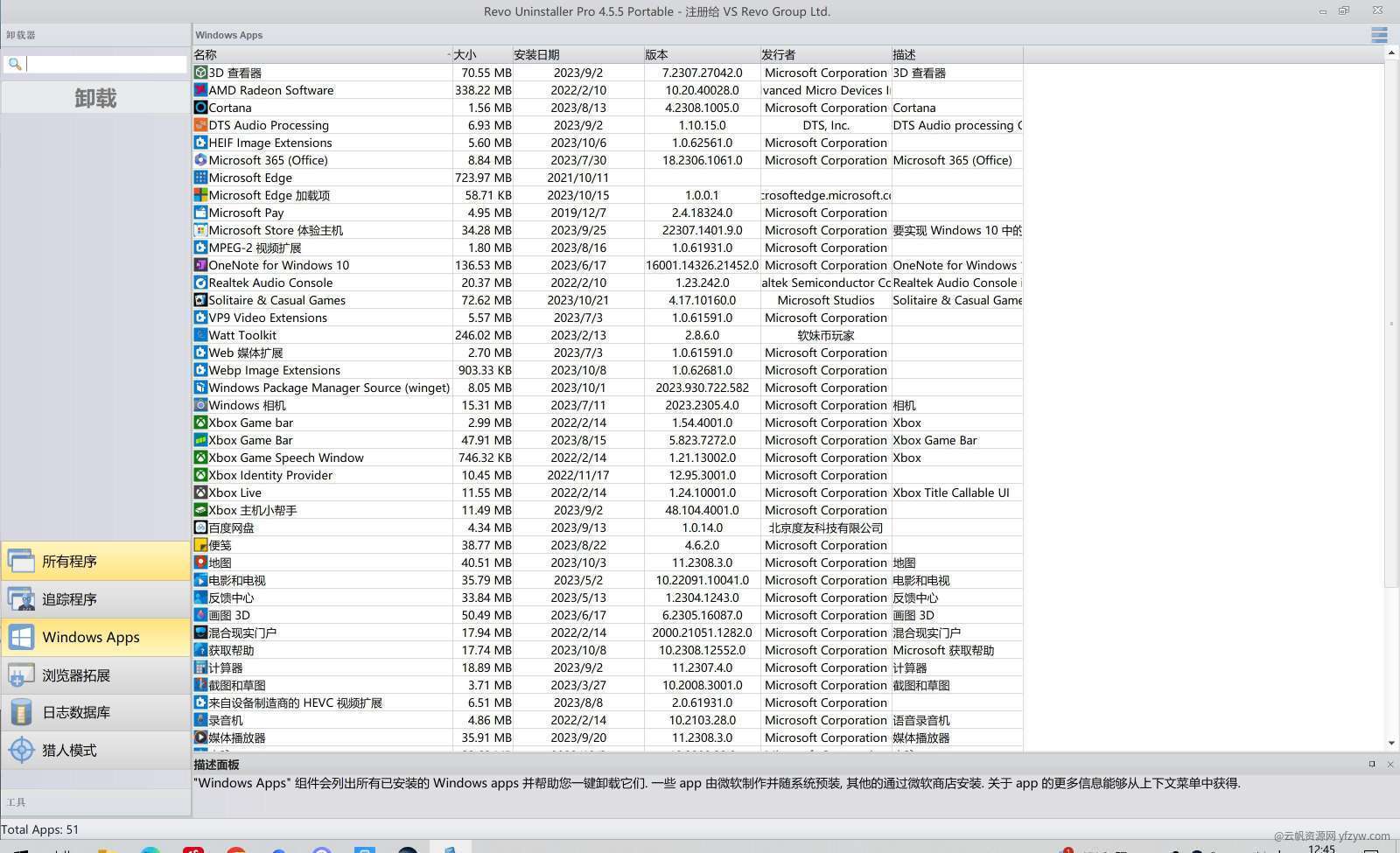The image size is (1400, 853).
Task: Select the Windows 相机 icon
Action: [x=200, y=405]
